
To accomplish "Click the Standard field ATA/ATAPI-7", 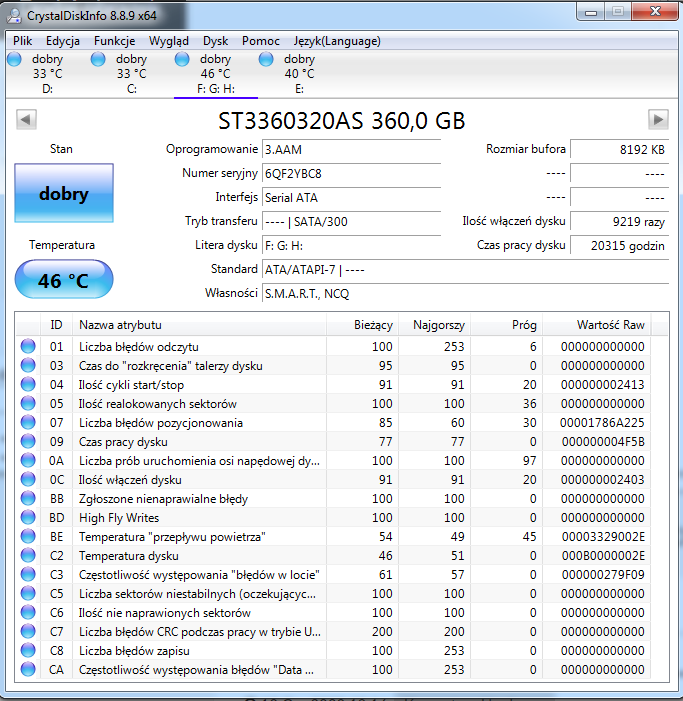I will point(465,270).
